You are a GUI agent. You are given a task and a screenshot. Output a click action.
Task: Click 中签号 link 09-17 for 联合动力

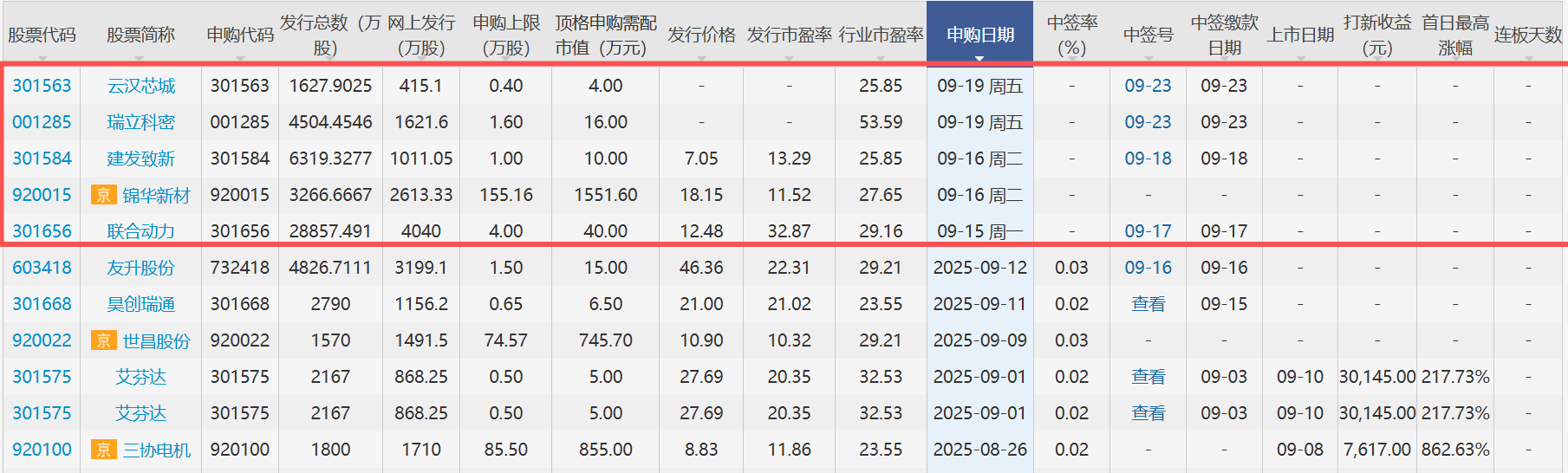click(1148, 231)
